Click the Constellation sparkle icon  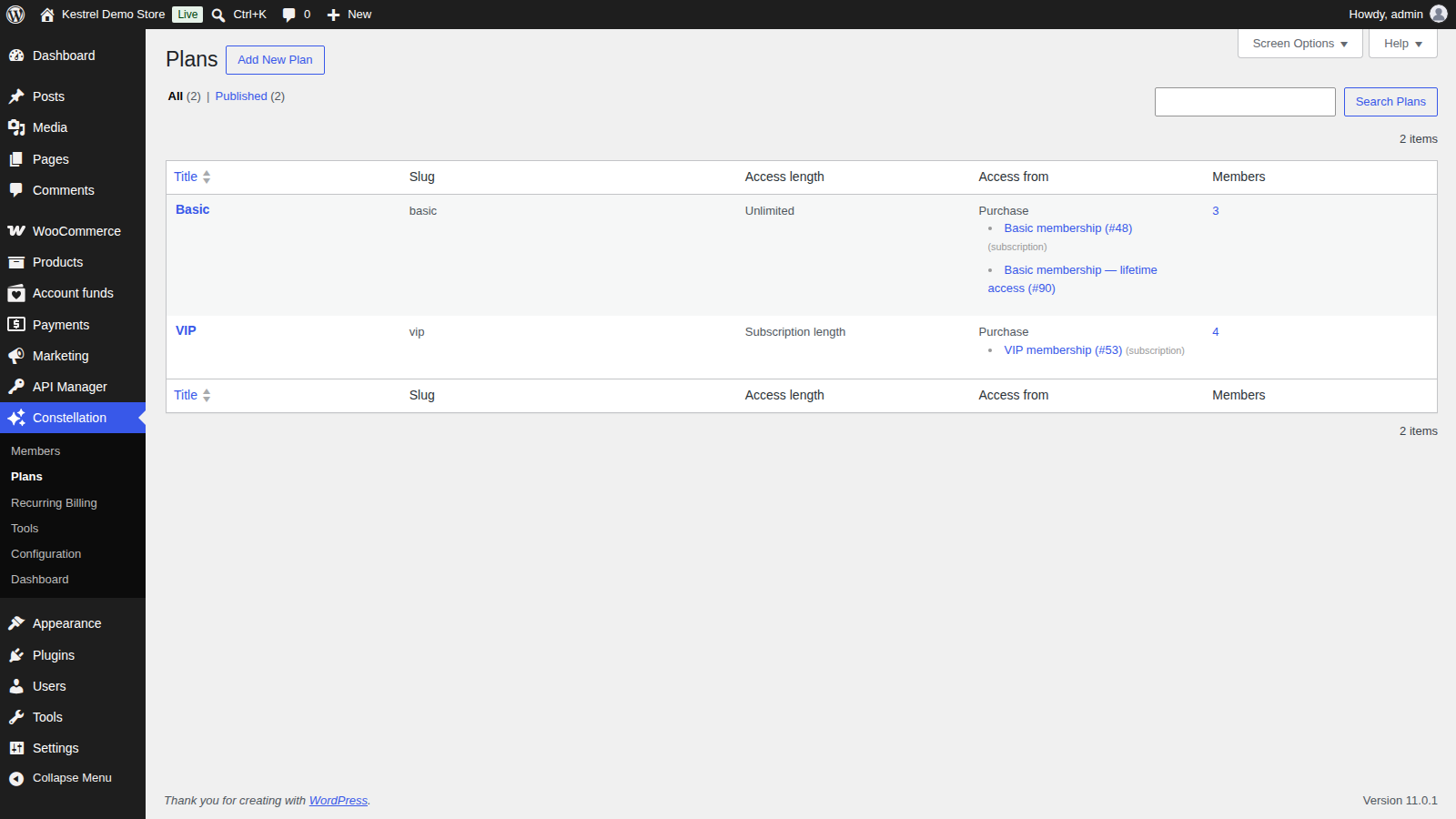[x=16, y=418]
